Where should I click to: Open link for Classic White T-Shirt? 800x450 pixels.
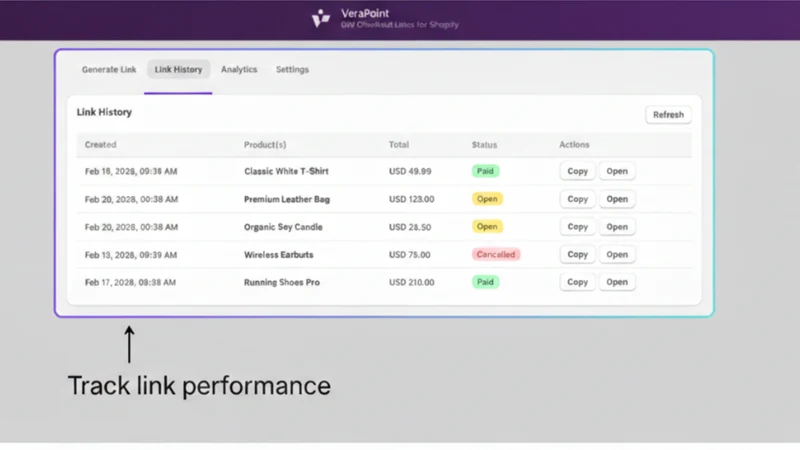(x=617, y=171)
